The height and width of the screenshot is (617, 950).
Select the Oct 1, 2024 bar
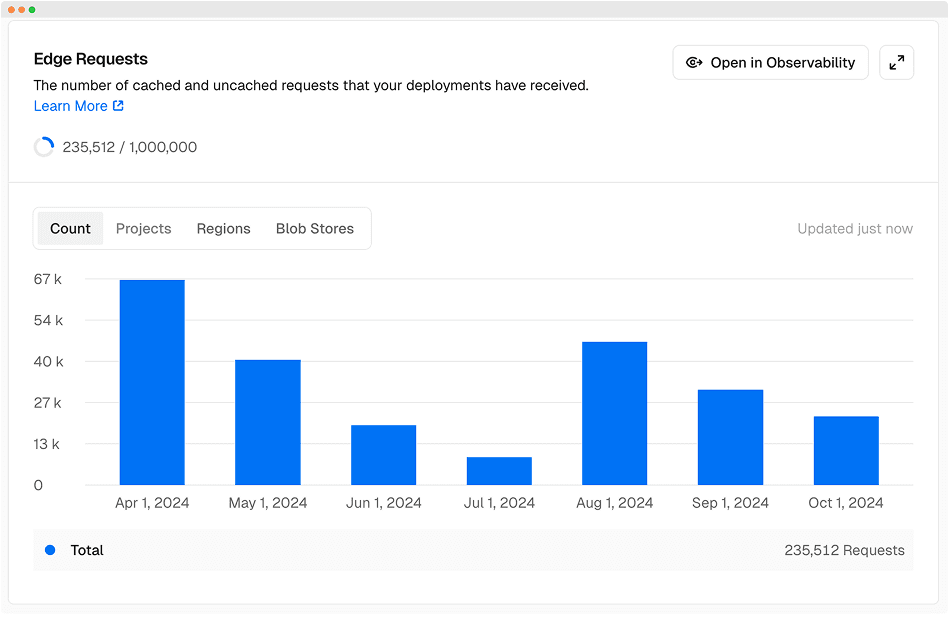tap(846, 451)
